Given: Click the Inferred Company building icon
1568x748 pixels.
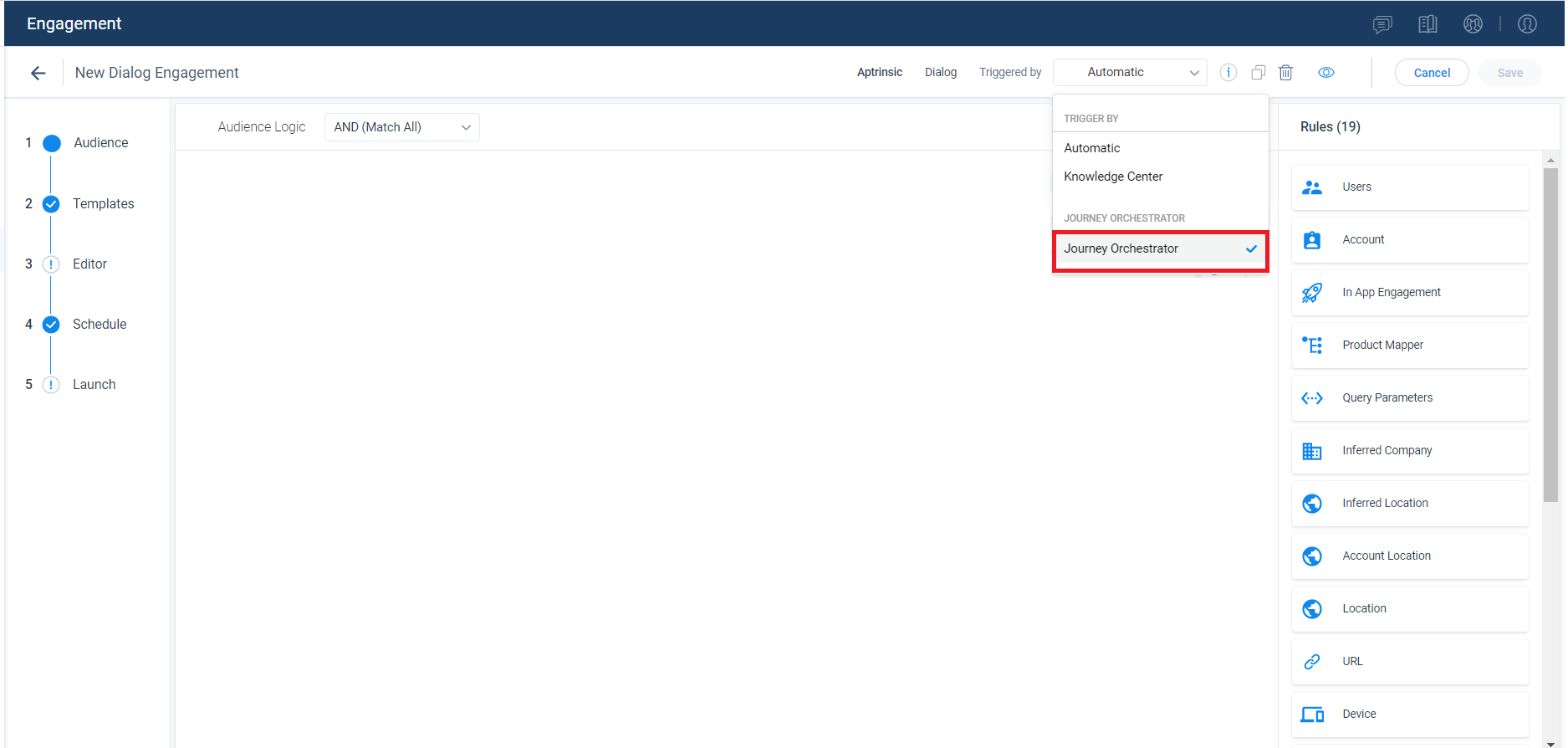Looking at the screenshot, I should pyautogui.click(x=1312, y=451).
